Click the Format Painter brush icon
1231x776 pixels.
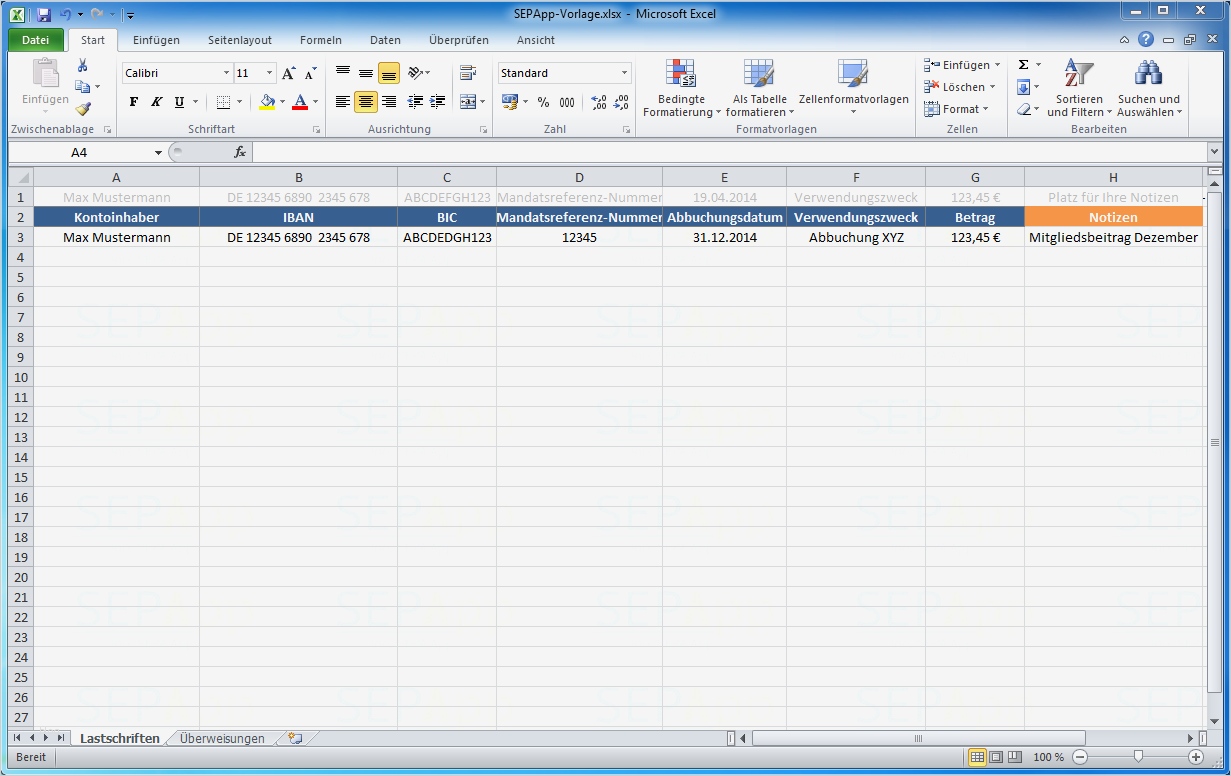(83, 109)
